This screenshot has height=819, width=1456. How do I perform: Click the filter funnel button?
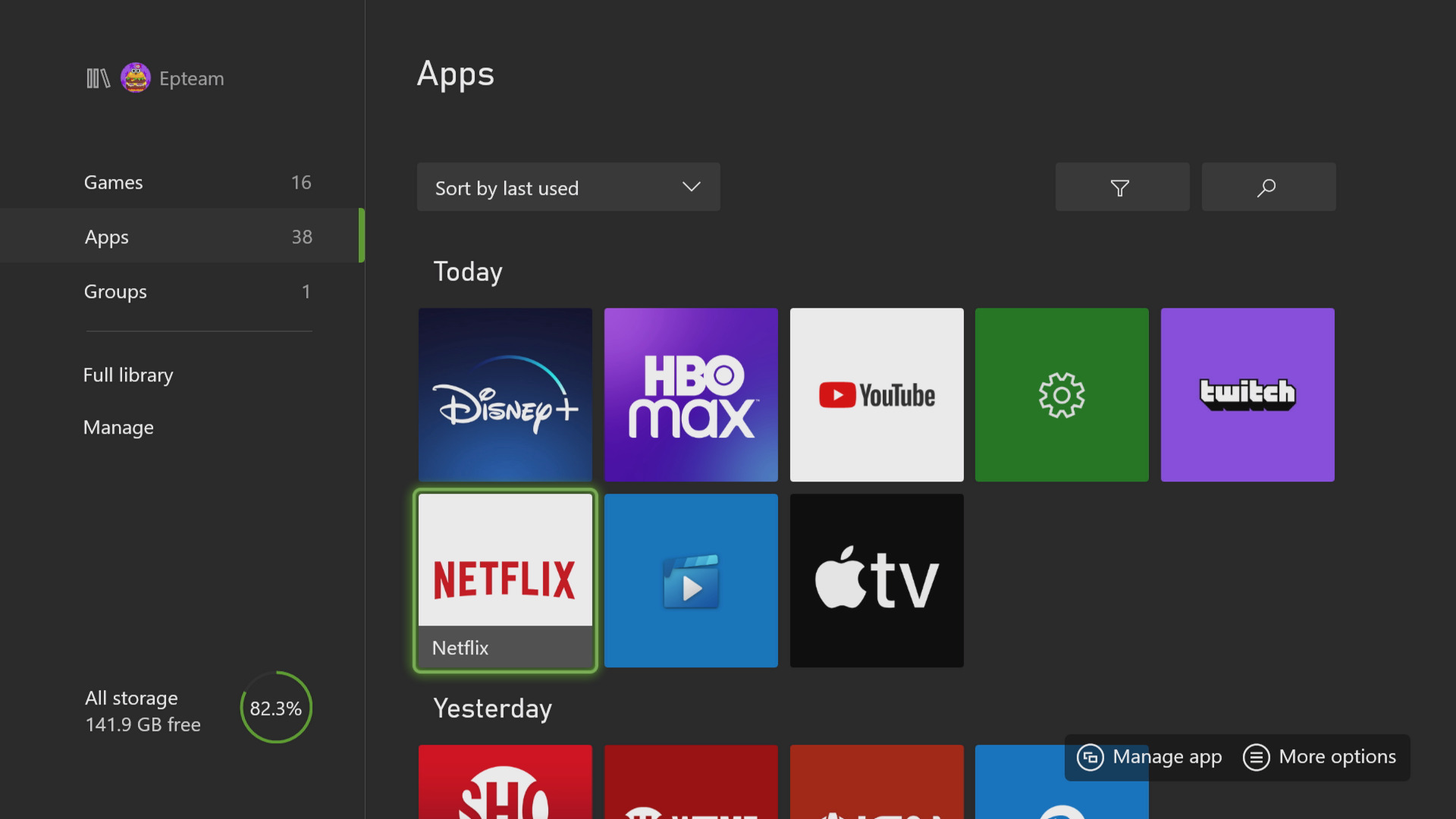pos(1122,187)
